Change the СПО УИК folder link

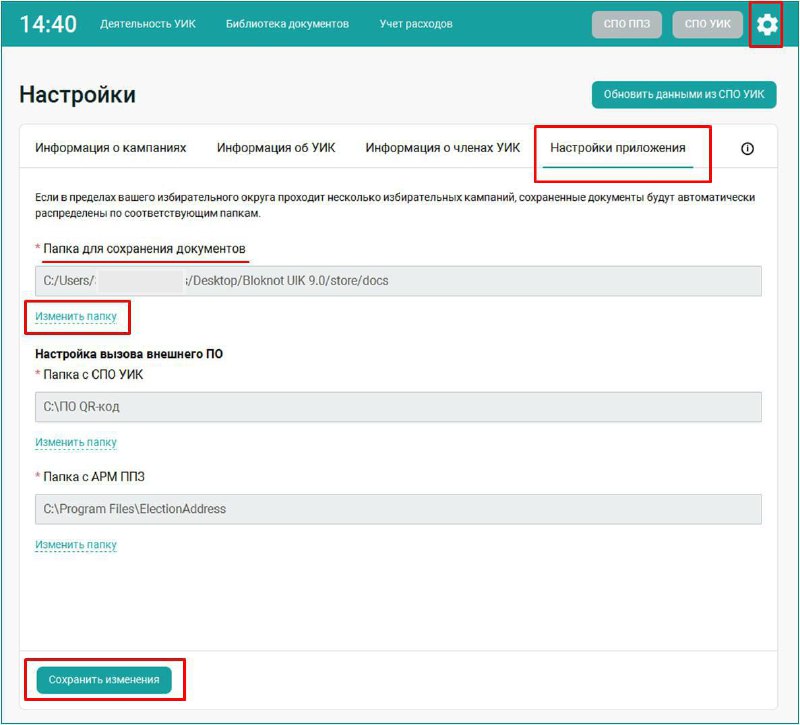pos(76,442)
